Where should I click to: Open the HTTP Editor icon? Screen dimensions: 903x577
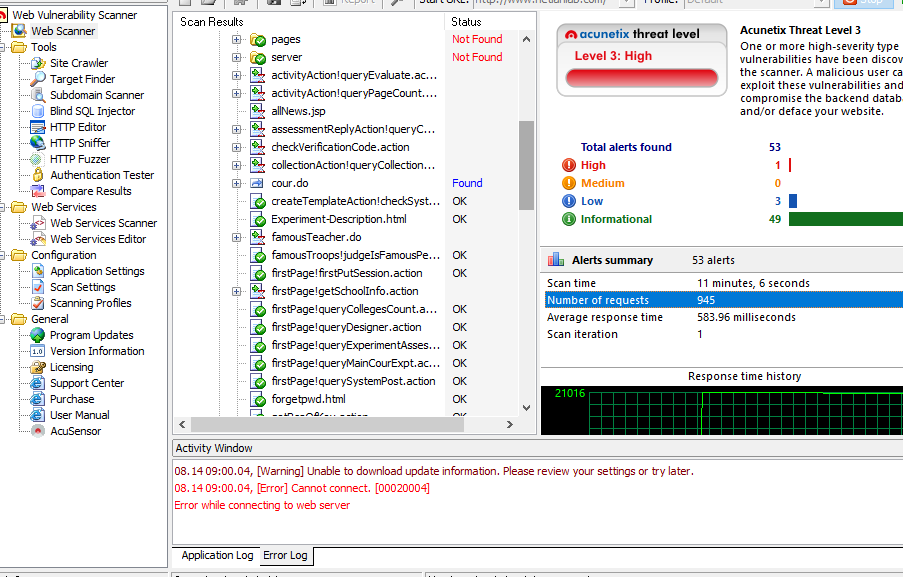click(38, 127)
